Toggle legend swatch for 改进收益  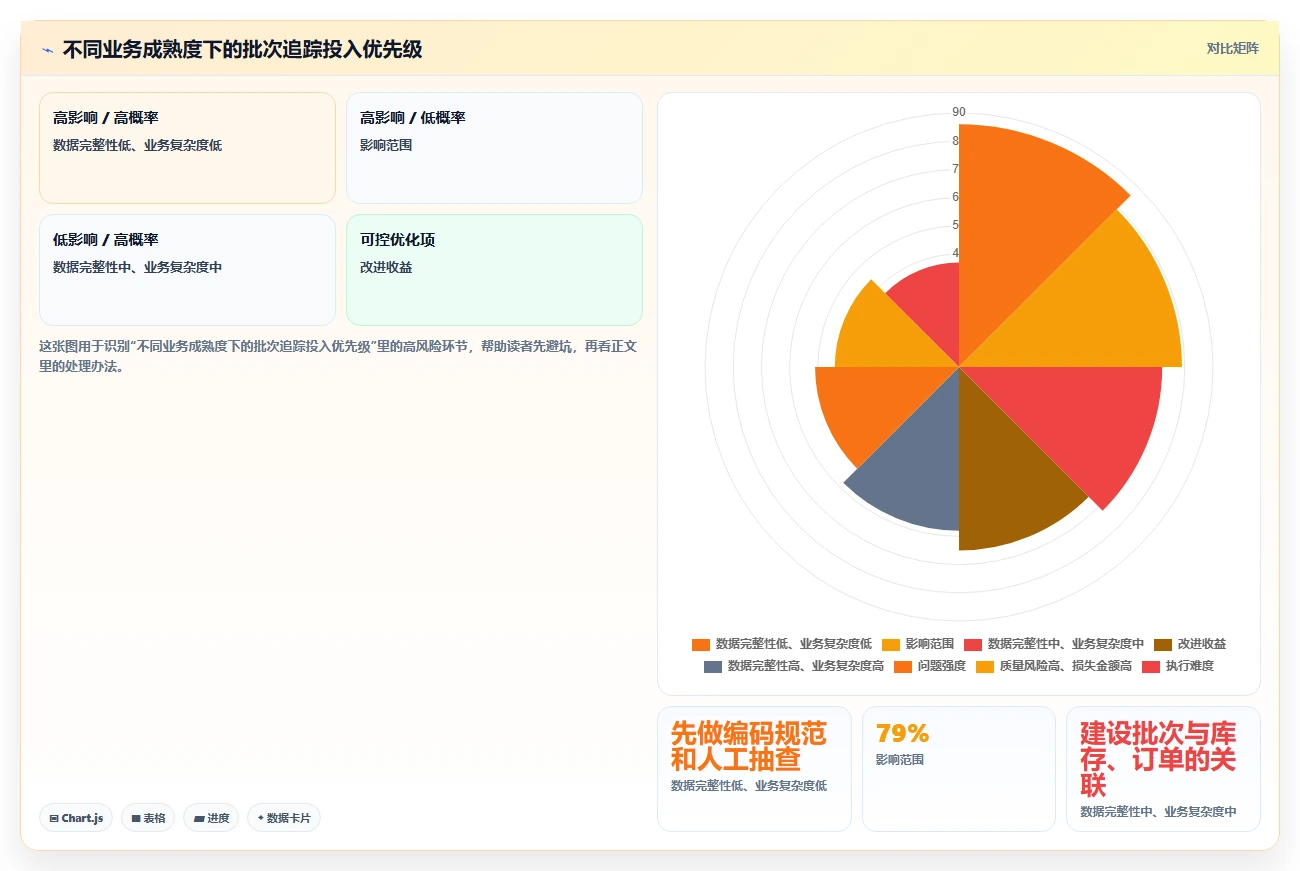pos(1163,644)
